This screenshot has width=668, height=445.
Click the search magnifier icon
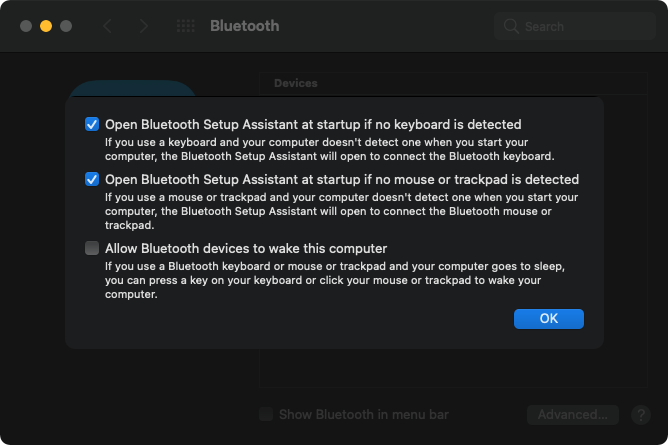[x=512, y=26]
